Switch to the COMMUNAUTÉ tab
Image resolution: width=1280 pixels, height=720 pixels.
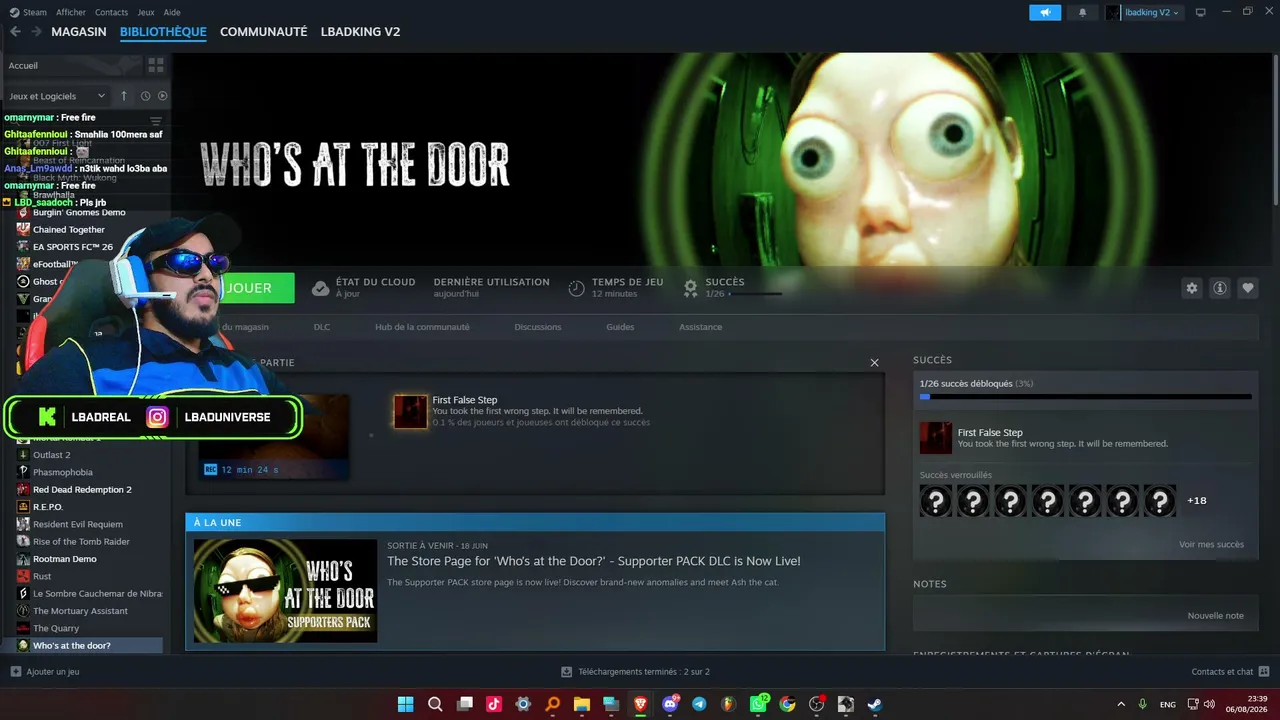click(x=263, y=32)
